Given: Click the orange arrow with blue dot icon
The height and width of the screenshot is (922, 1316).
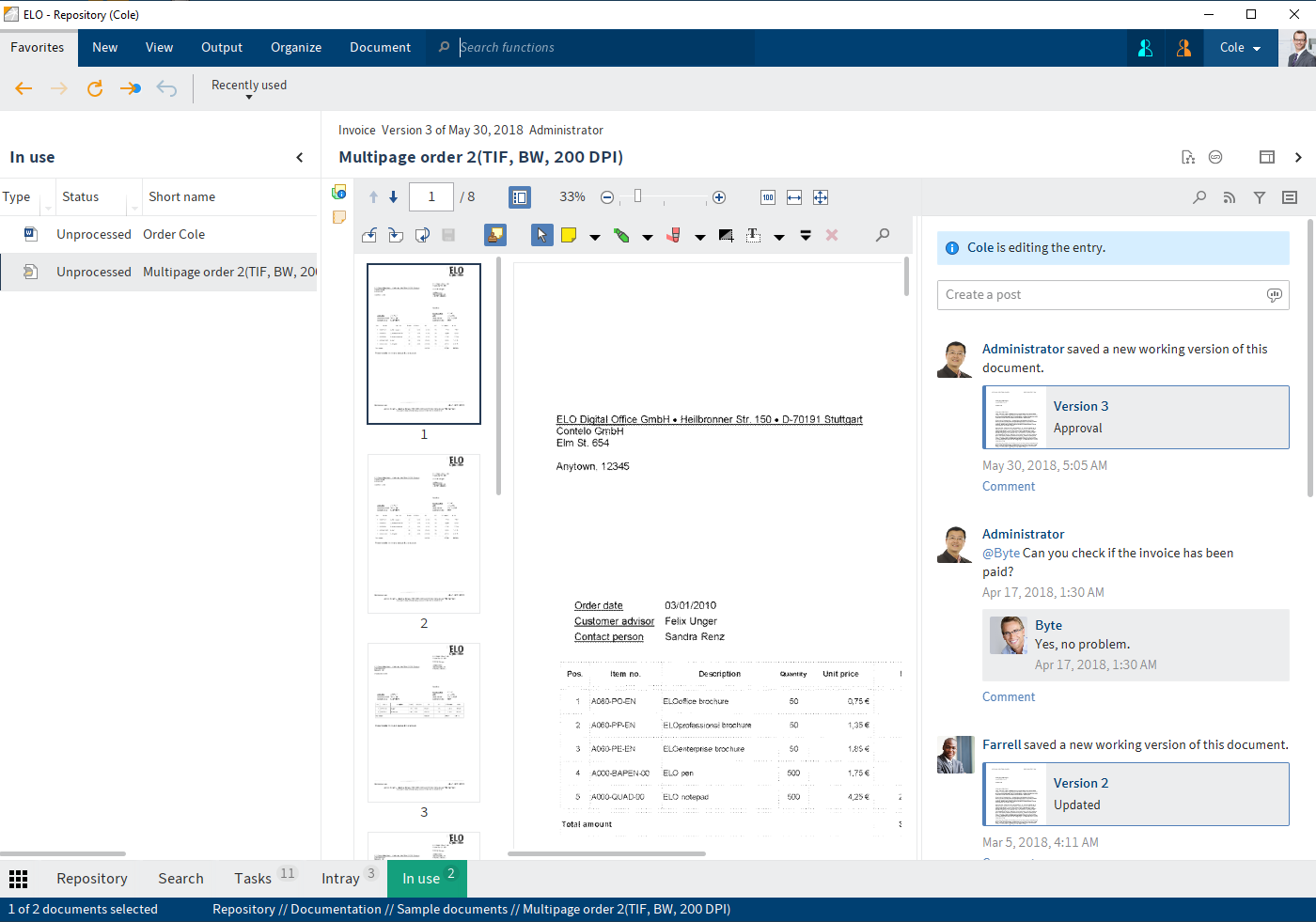Looking at the screenshot, I should (x=131, y=88).
